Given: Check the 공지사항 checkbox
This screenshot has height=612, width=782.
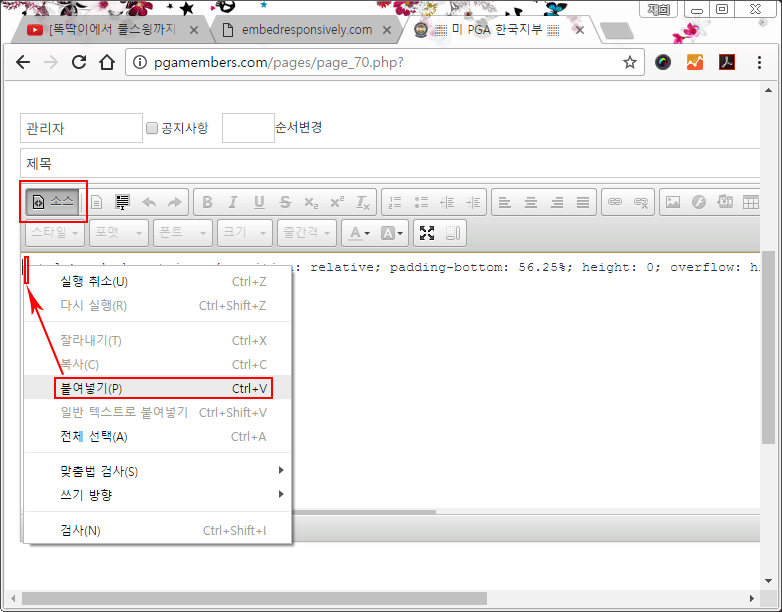Looking at the screenshot, I should [152, 128].
